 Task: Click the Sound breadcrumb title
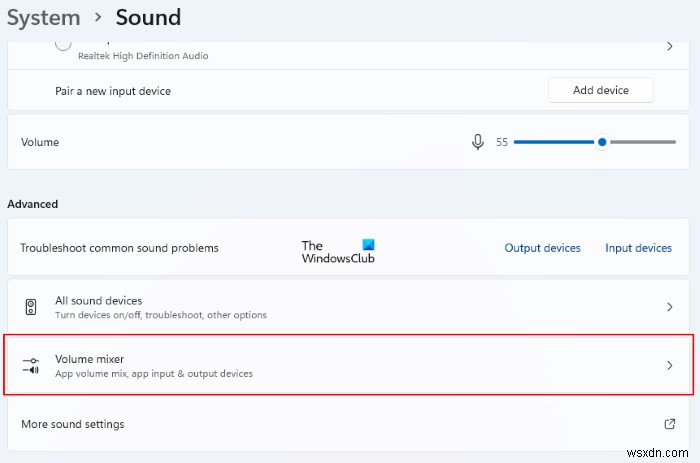[x=148, y=18]
